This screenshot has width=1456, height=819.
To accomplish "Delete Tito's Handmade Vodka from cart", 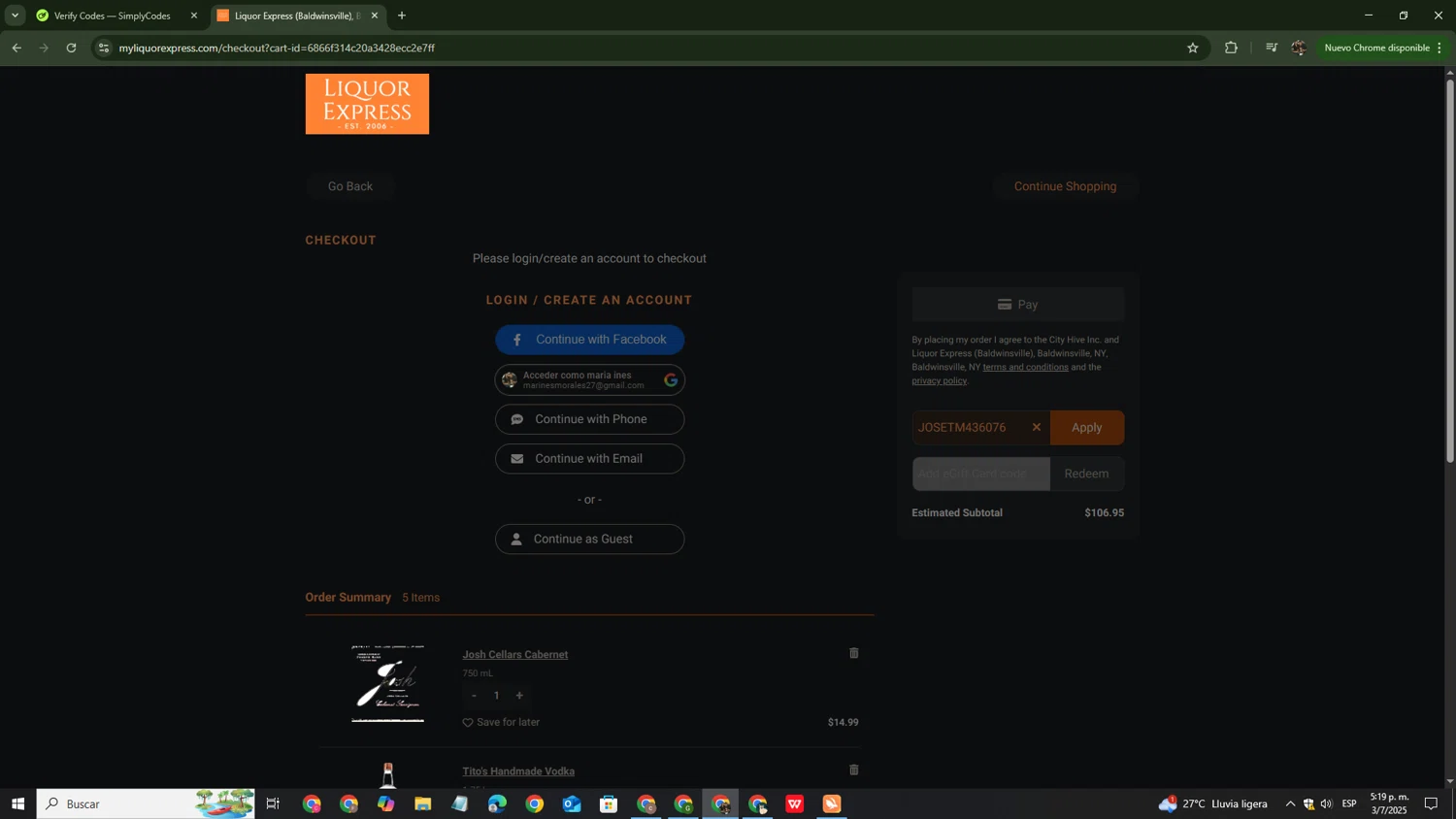I will click(853, 770).
